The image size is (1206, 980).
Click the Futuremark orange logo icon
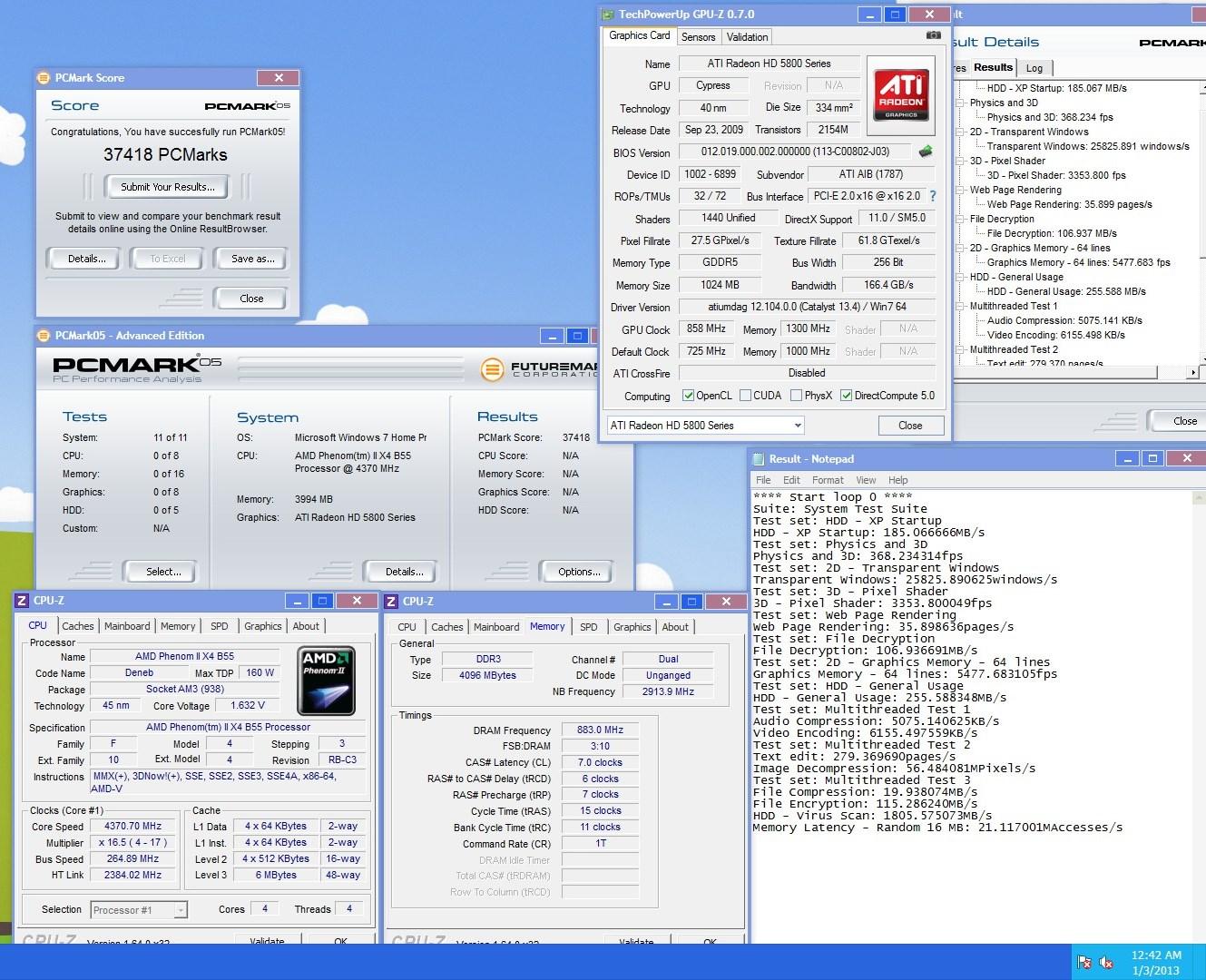[x=492, y=369]
